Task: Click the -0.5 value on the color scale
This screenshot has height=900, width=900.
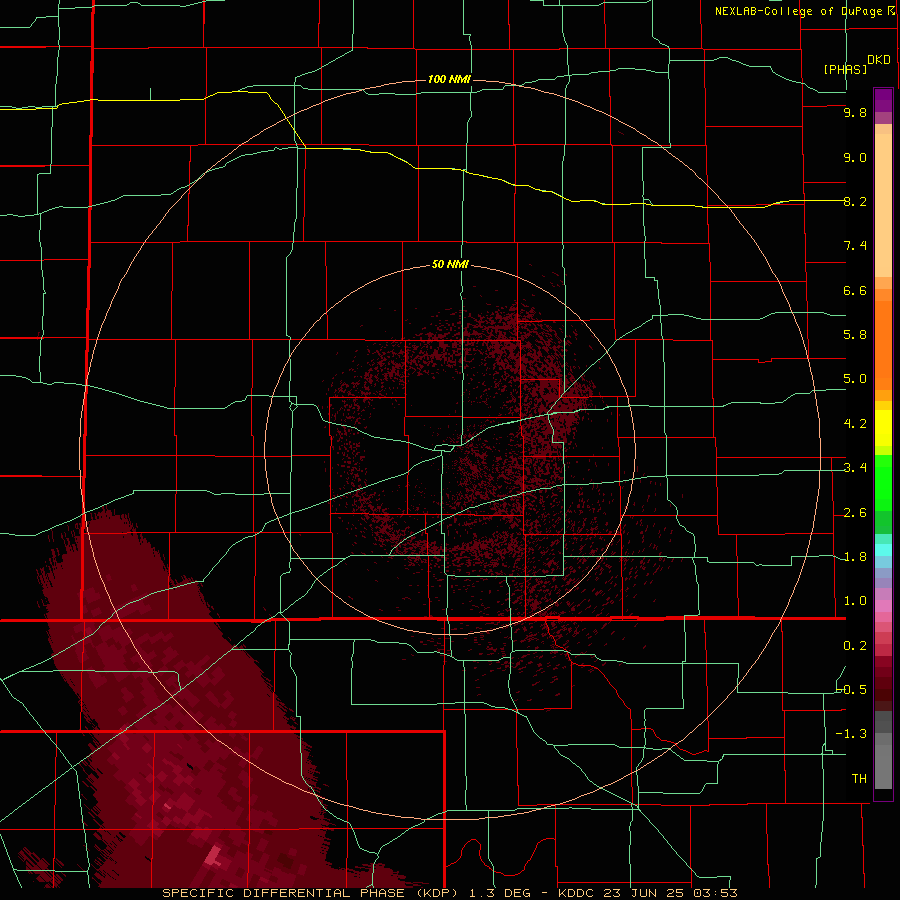Action: (x=851, y=690)
